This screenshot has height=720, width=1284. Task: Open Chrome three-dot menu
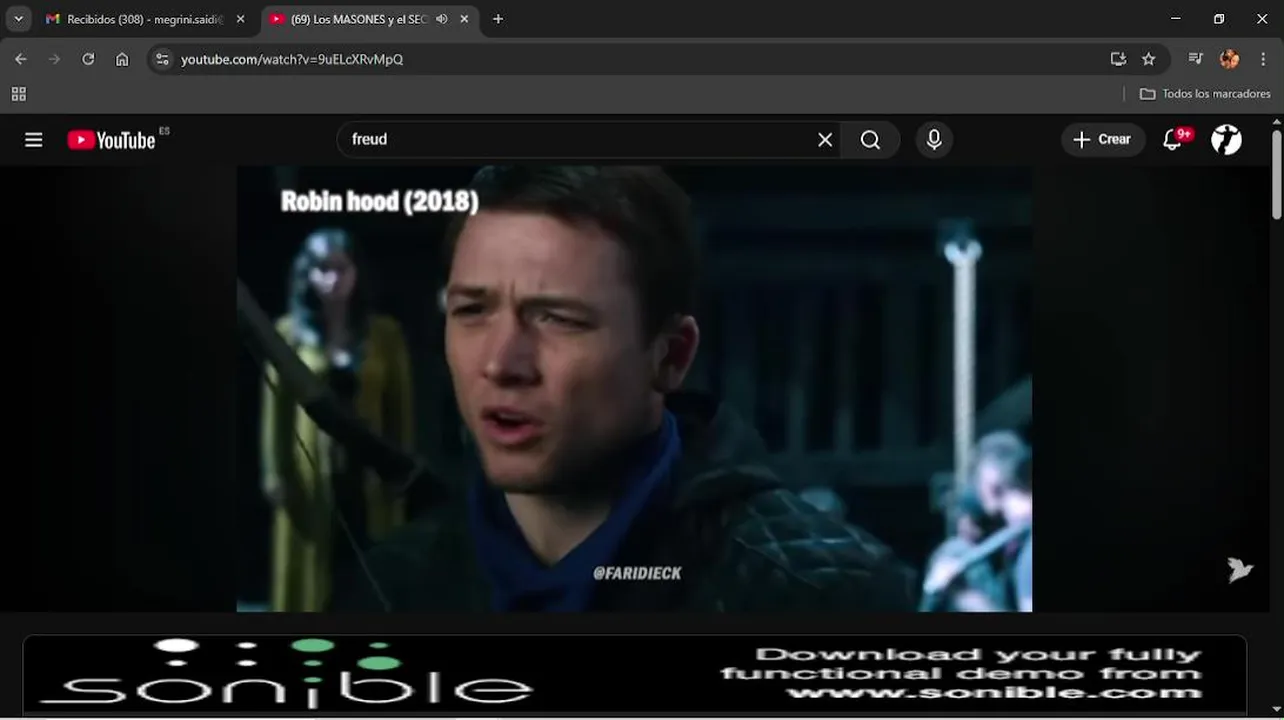1264,59
